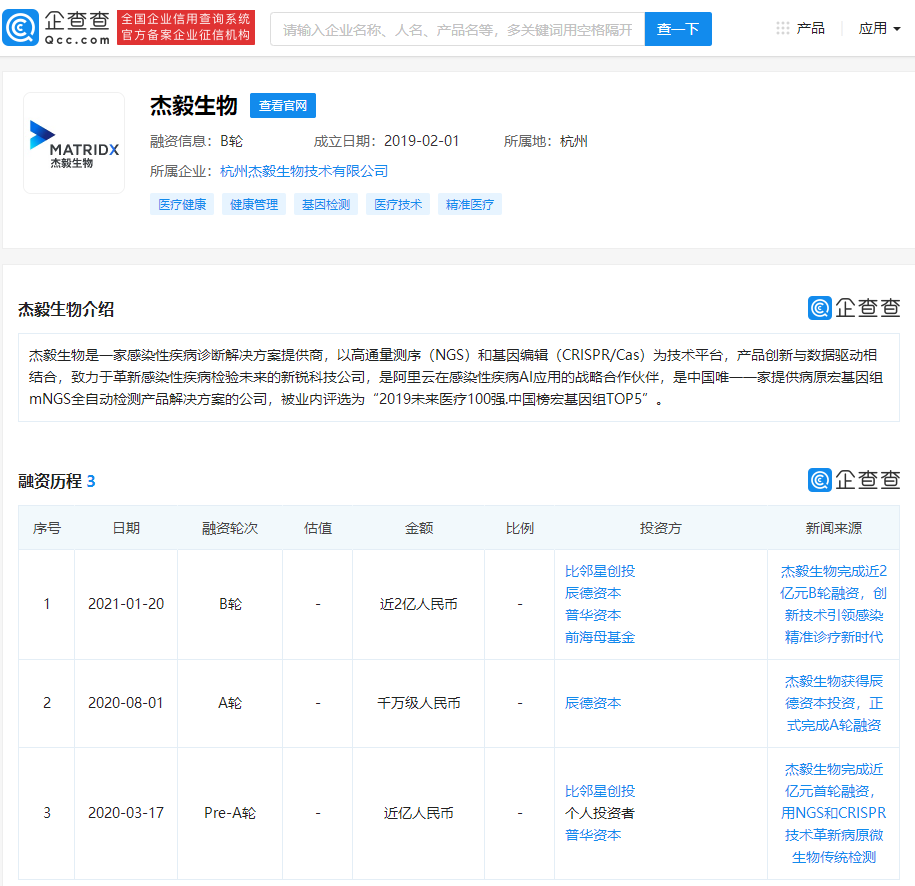Select the 基因检测 tag
The height and width of the screenshot is (886, 915).
pos(326,204)
